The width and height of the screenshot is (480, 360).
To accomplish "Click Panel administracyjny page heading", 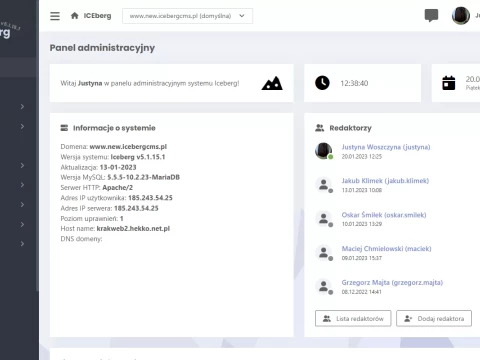I will coord(102,48).
